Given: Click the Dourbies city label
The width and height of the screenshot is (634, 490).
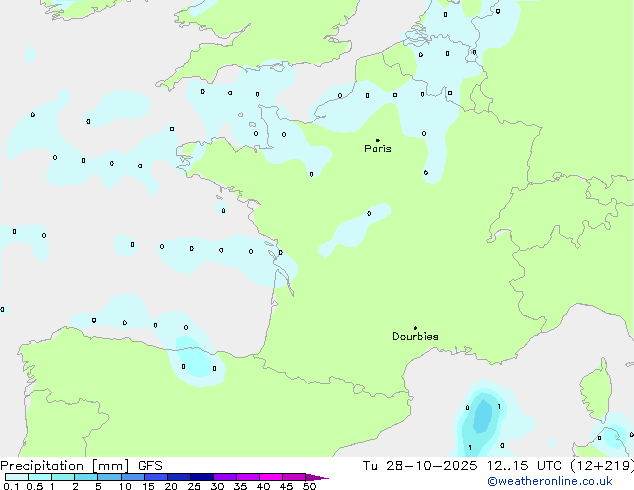Looking at the screenshot, I should [x=415, y=336].
